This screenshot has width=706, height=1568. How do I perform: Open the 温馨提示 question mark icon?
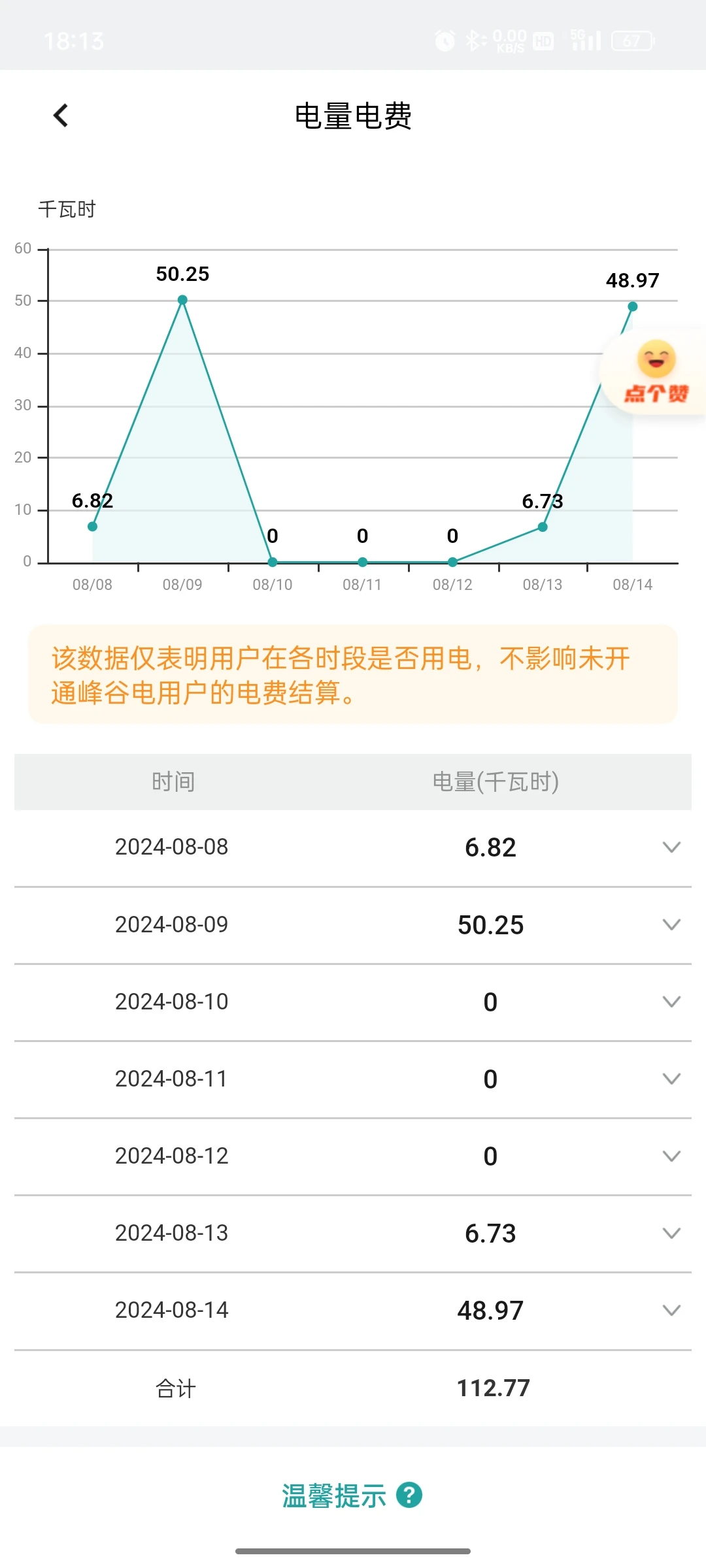coord(409,1495)
